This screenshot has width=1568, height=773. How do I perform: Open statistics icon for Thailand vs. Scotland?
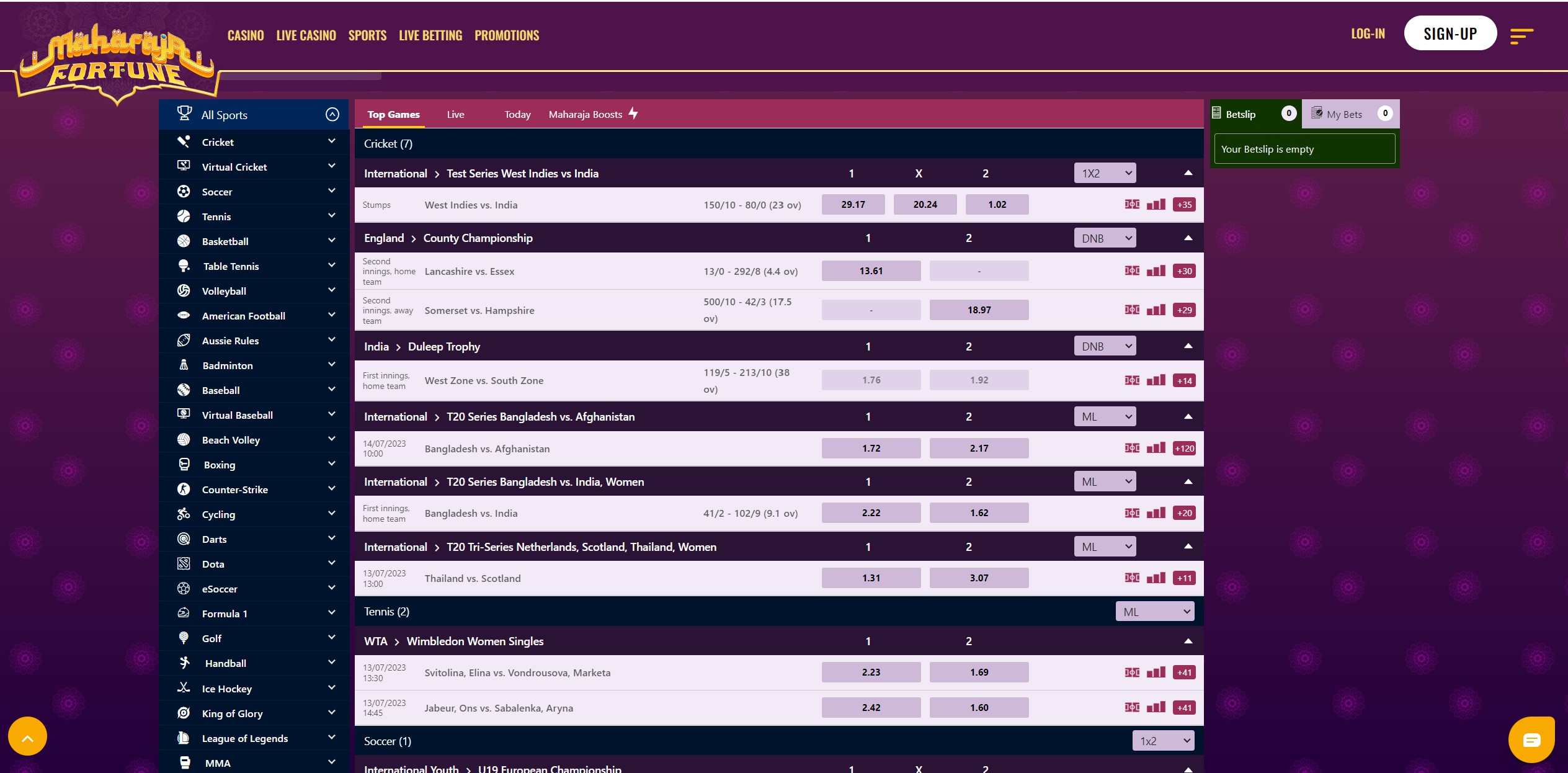click(x=1156, y=578)
